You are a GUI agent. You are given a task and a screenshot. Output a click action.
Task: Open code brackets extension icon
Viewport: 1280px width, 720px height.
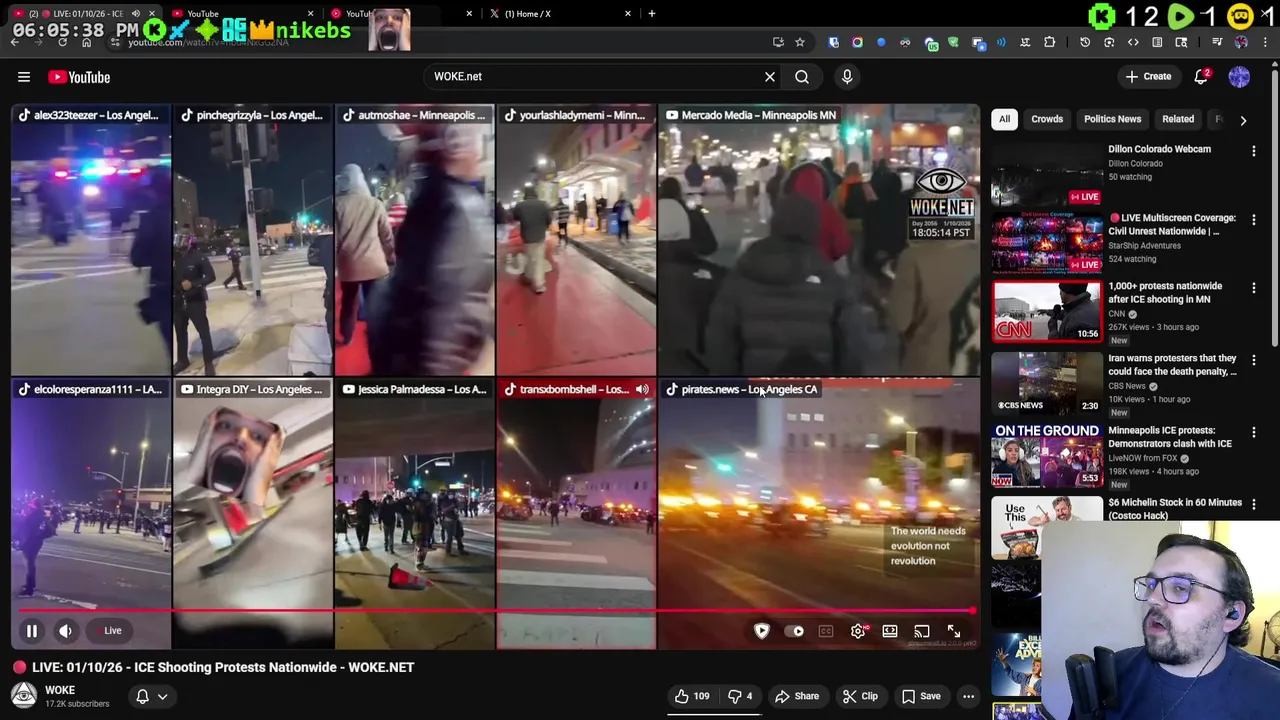pyautogui.click(x=1133, y=42)
